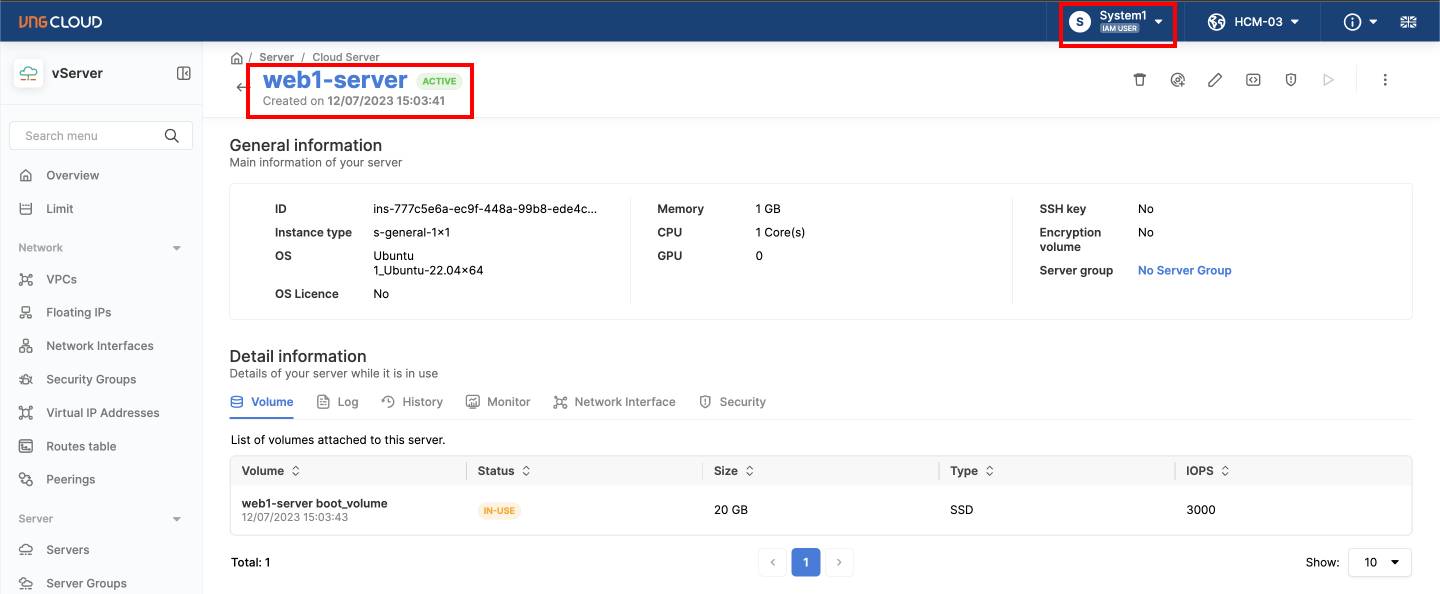Open Security Groups in the sidebar
This screenshot has width=1440, height=594.
(90, 380)
